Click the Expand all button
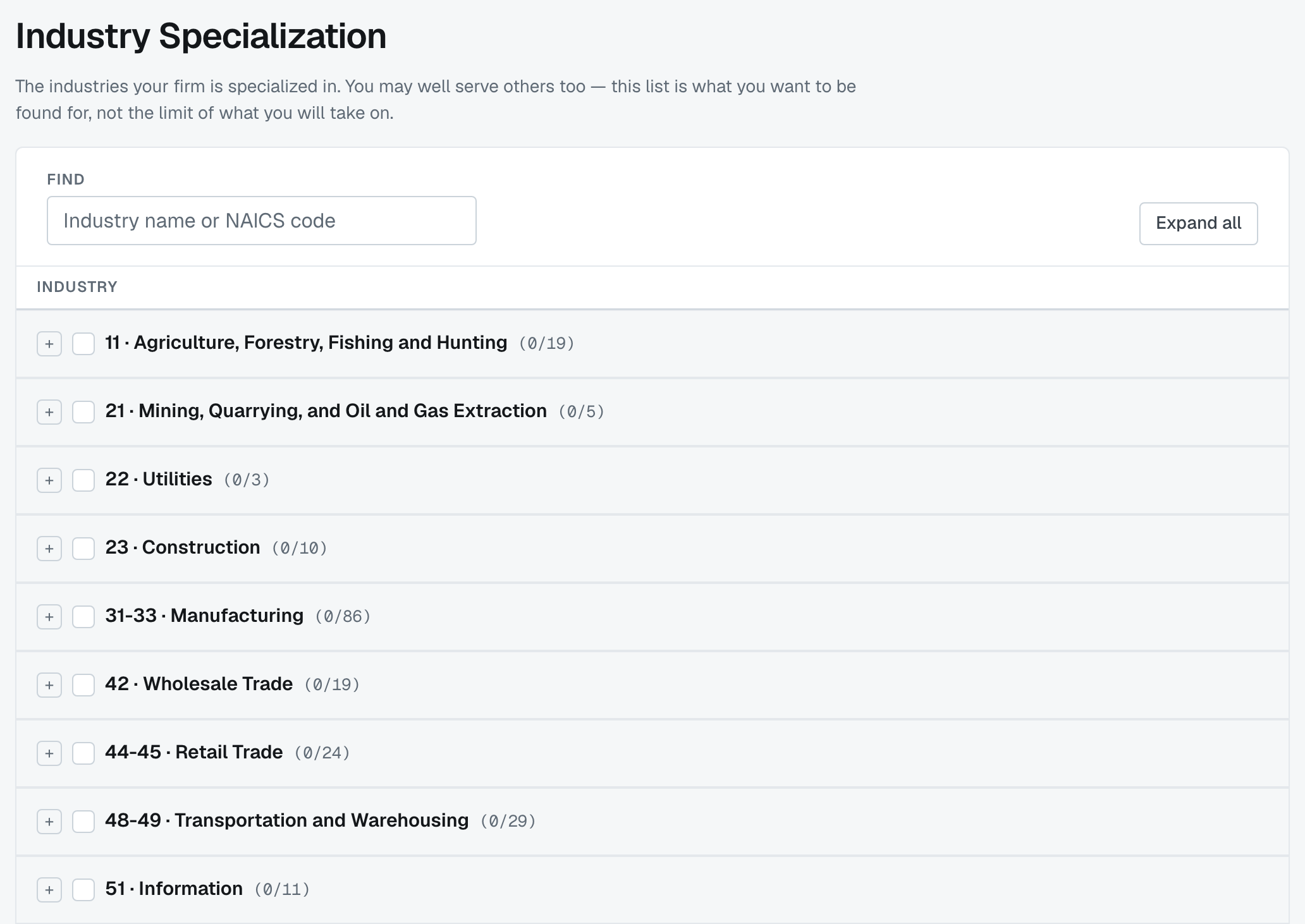This screenshot has height=924, width=1305. tap(1198, 223)
